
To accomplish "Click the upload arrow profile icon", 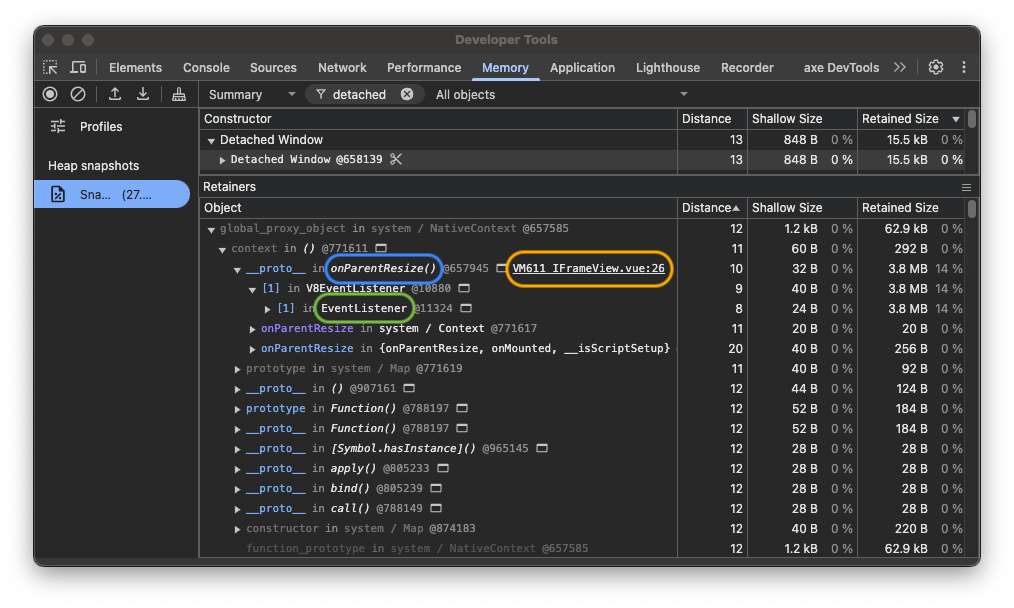I will pyautogui.click(x=114, y=94).
